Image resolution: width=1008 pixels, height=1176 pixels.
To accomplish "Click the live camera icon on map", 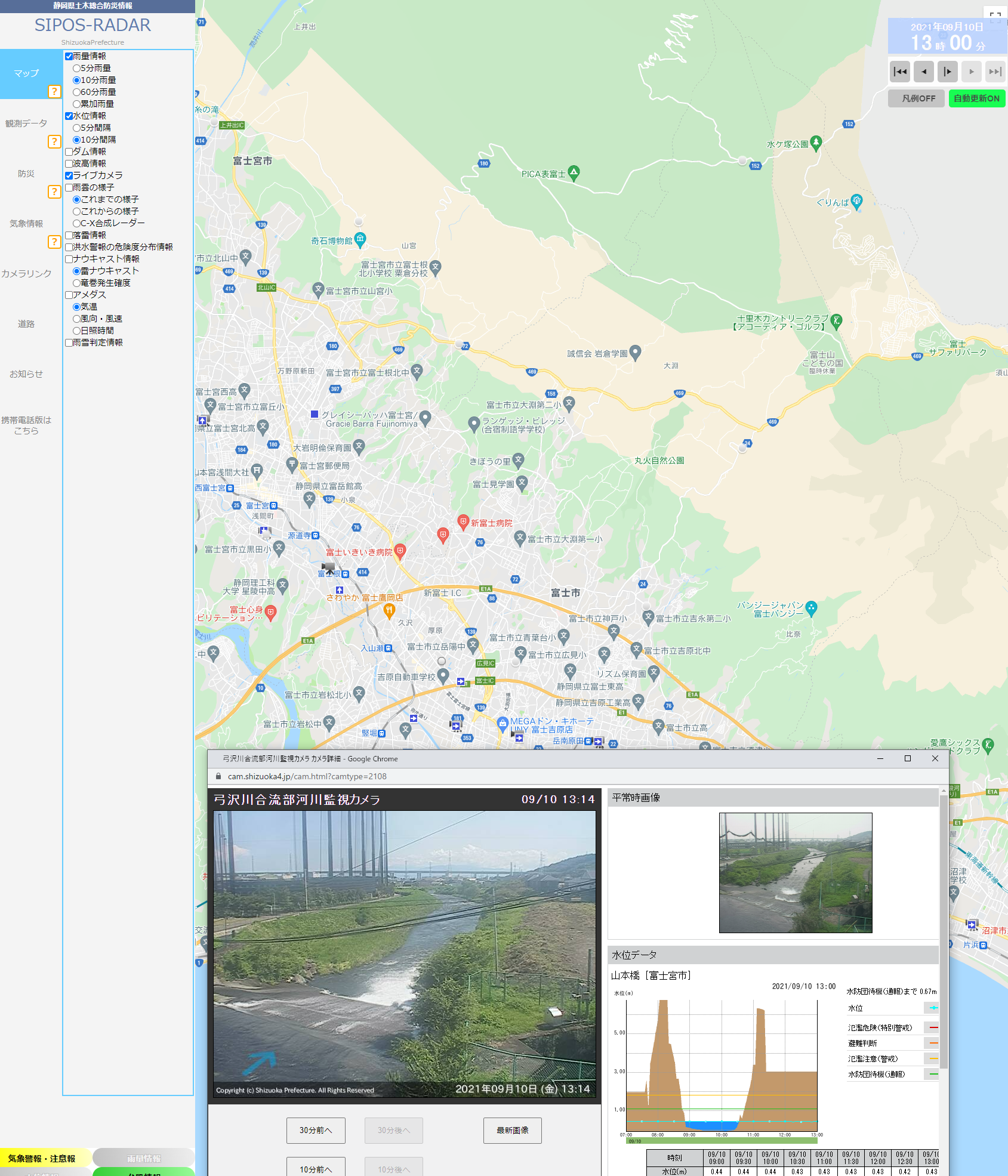I will click(x=328, y=567).
